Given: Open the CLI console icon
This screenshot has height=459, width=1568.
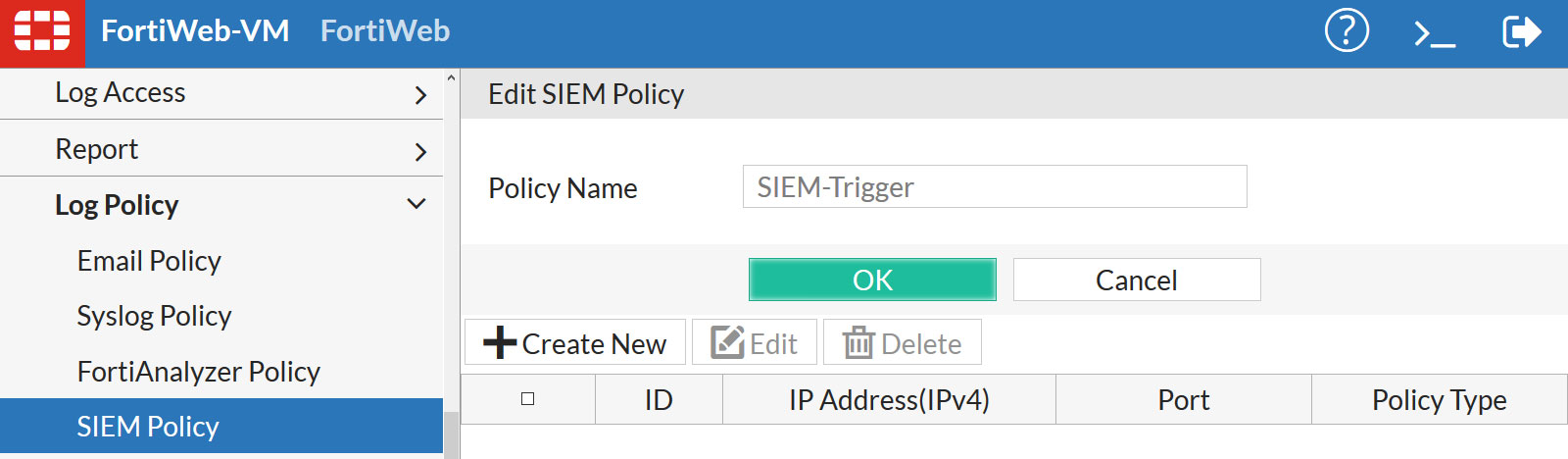Looking at the screenshot, I should pos(1434,34).
